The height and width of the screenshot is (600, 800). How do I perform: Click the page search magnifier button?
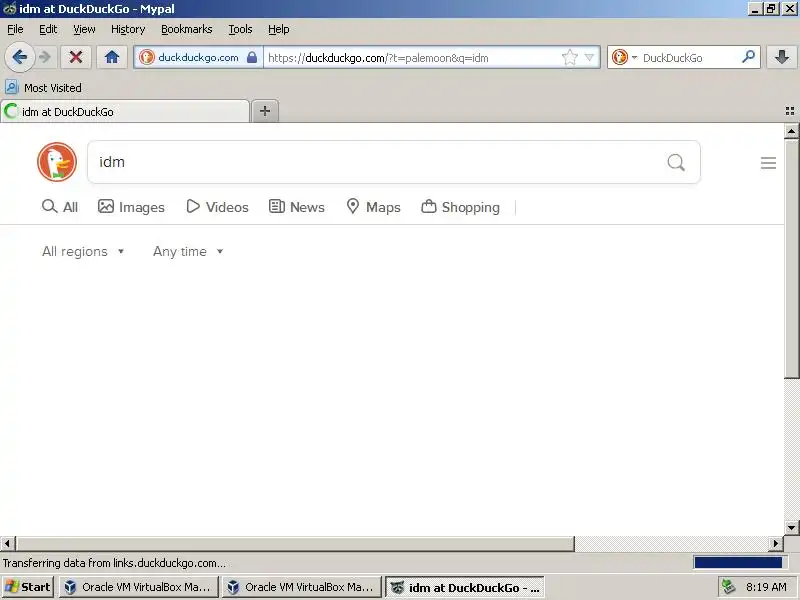point(676,162)
